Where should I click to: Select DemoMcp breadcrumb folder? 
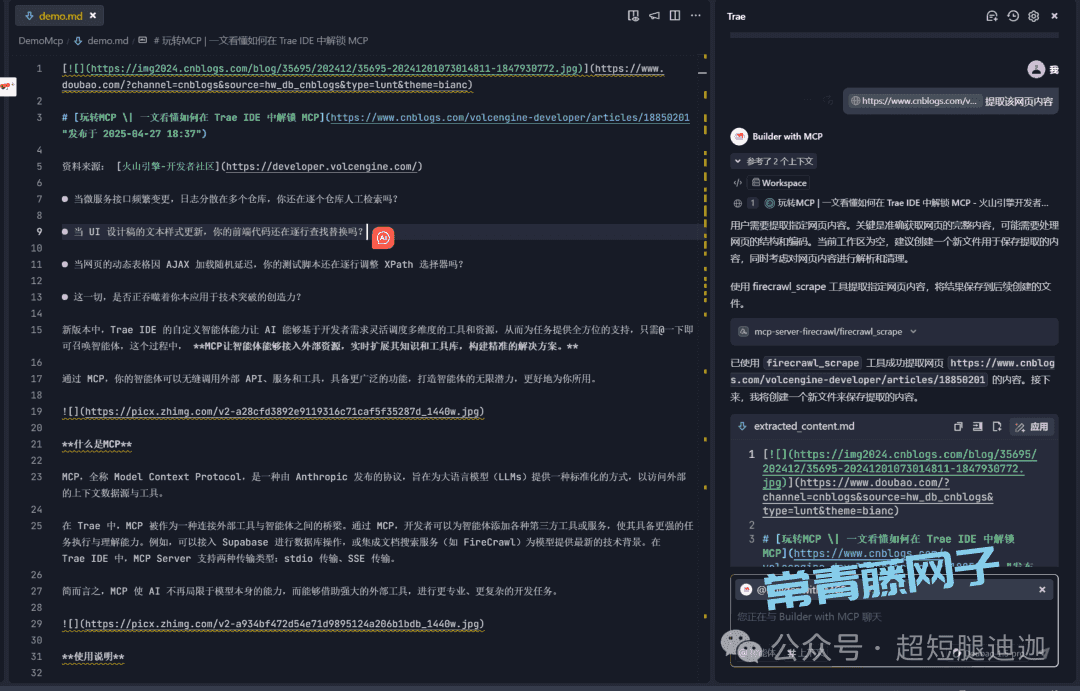pyautogui.click(x=41, y=41)
